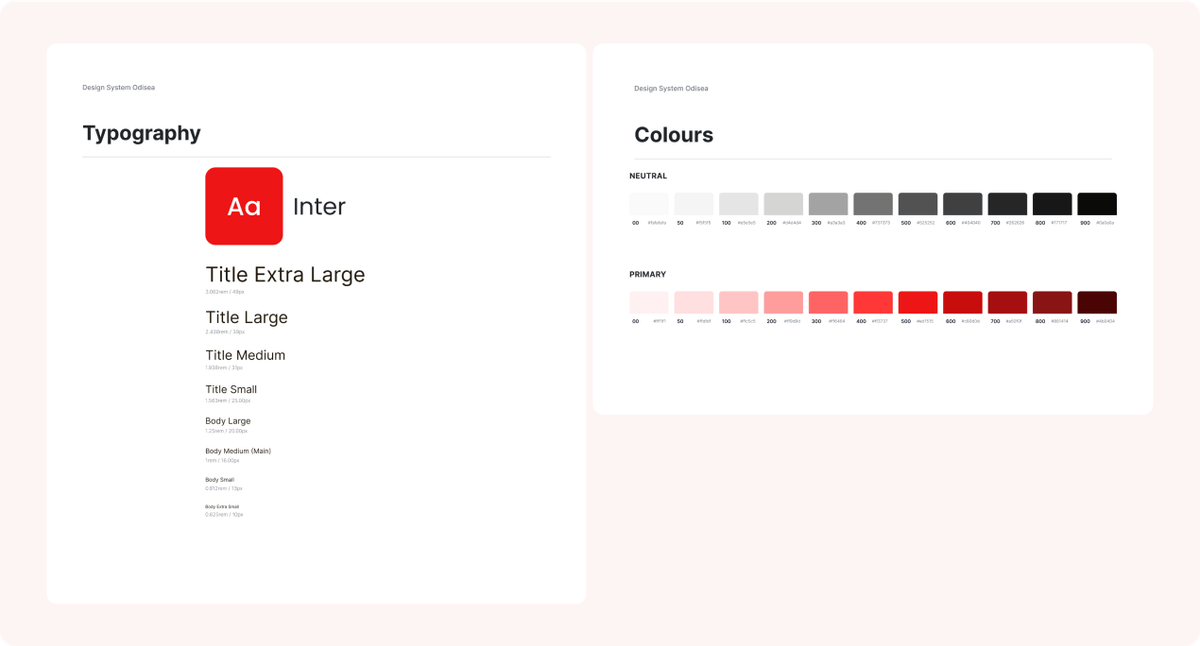Click the Neutral 600 swatch
1200x646 pixels.
coord(963,204)
